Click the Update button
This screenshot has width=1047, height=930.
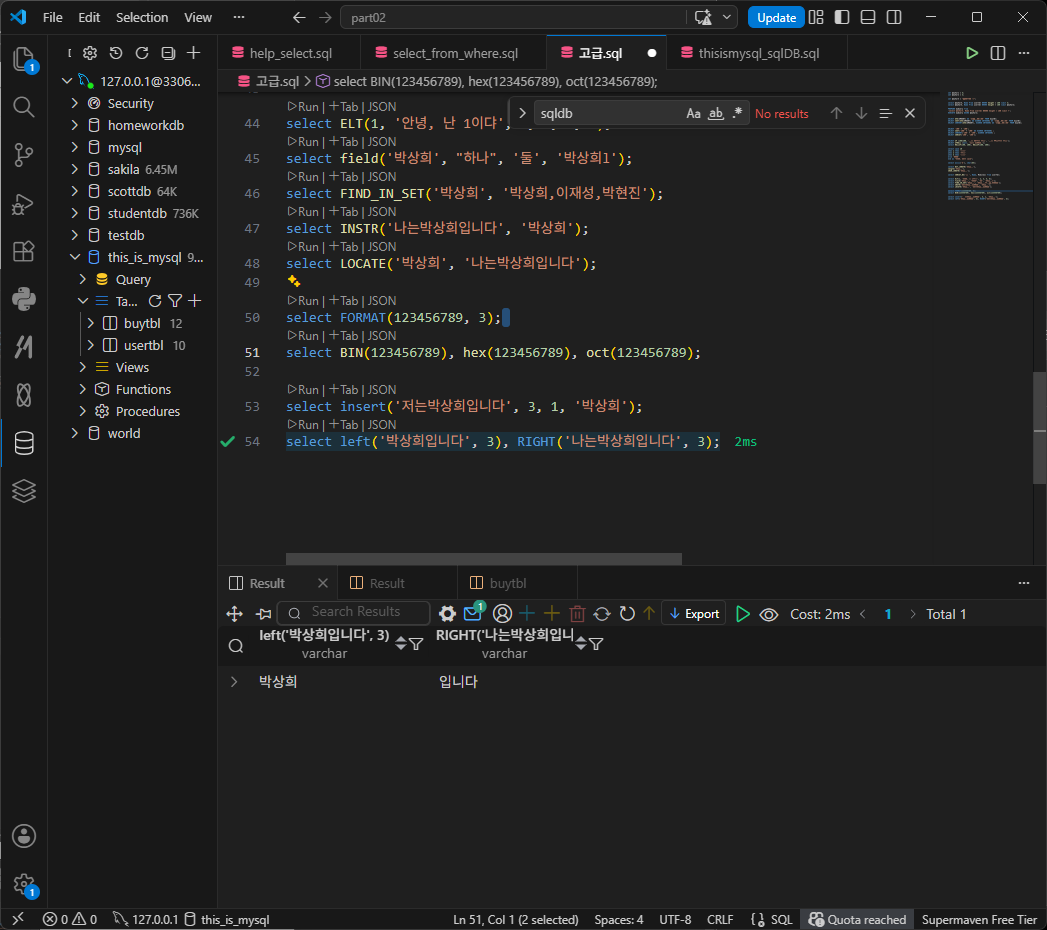coord(776,17)
